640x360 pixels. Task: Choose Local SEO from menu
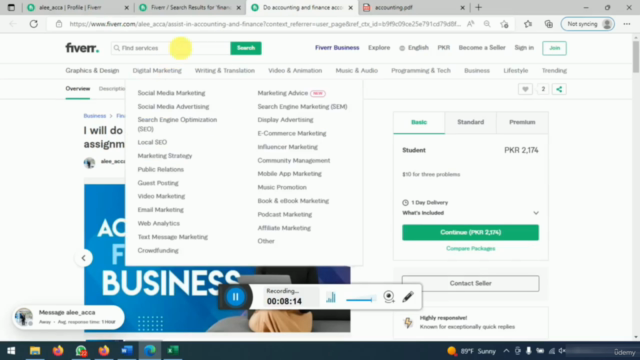pos(152,142)
